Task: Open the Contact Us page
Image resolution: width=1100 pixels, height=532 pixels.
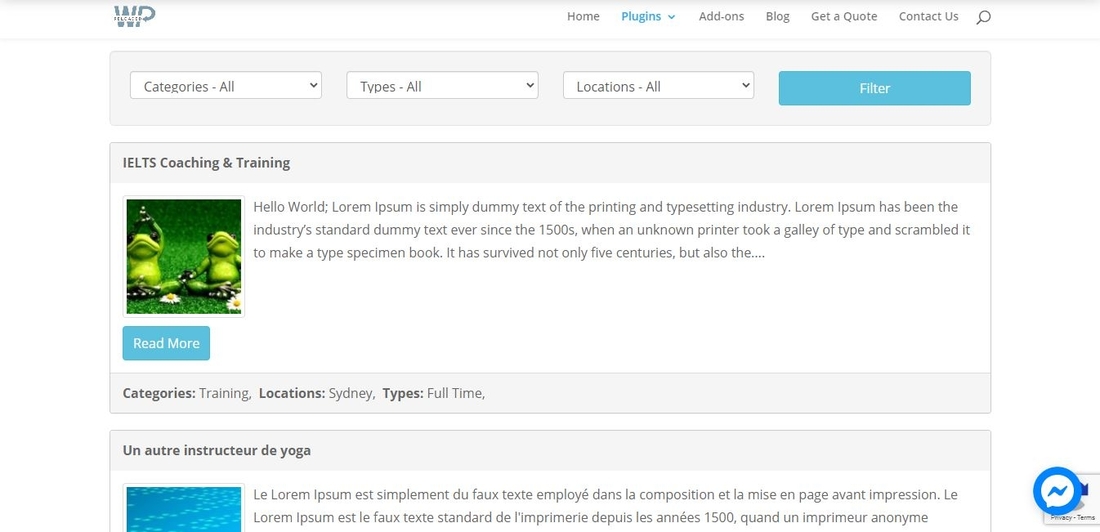Action: (x=928, y=16)
